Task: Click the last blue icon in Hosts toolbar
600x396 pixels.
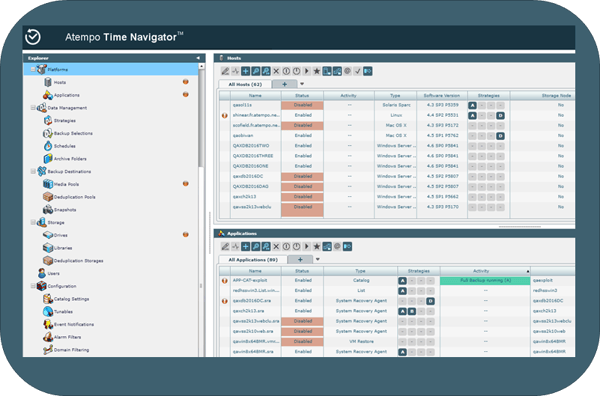Action: tap(368, 71)
